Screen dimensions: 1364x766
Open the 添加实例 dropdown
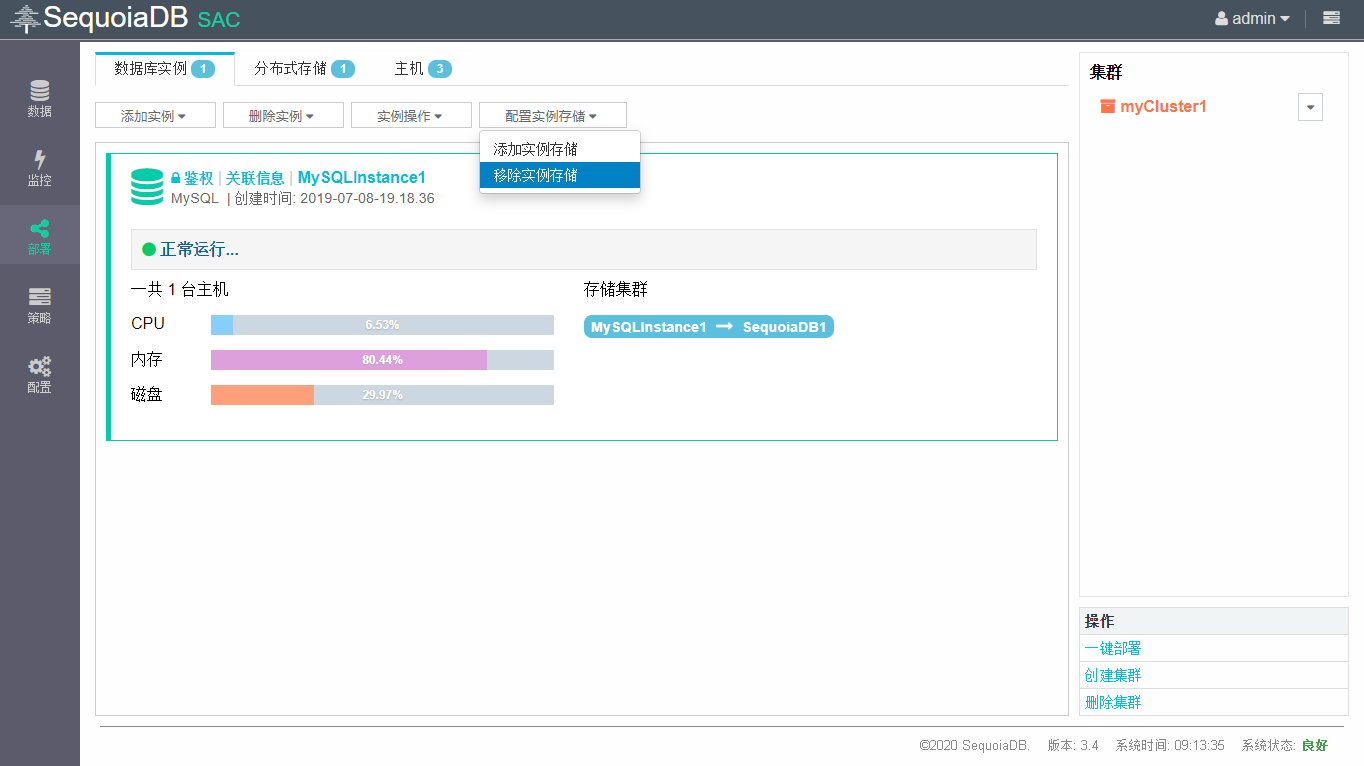click(x=154, y=116)
